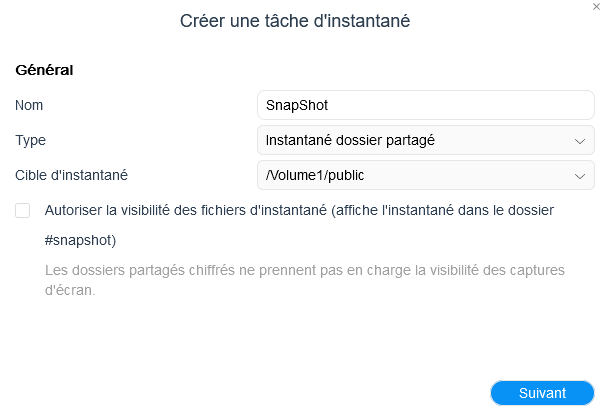610x411 pixels.
Task: Click the '#snapshot' text under the checkbox
Action: click(81, 241)
